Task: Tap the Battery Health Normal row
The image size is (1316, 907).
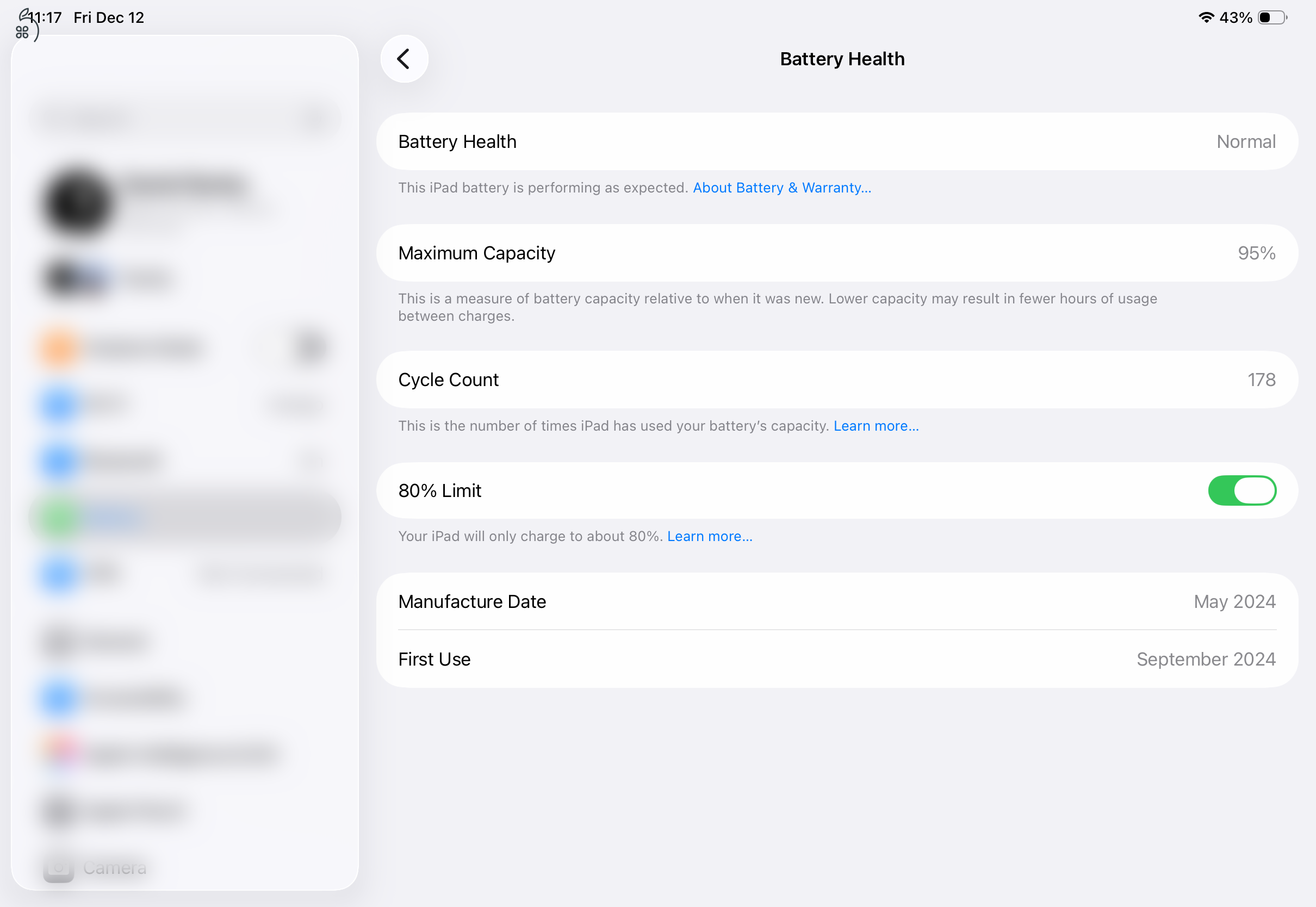Action: point(836,141)
